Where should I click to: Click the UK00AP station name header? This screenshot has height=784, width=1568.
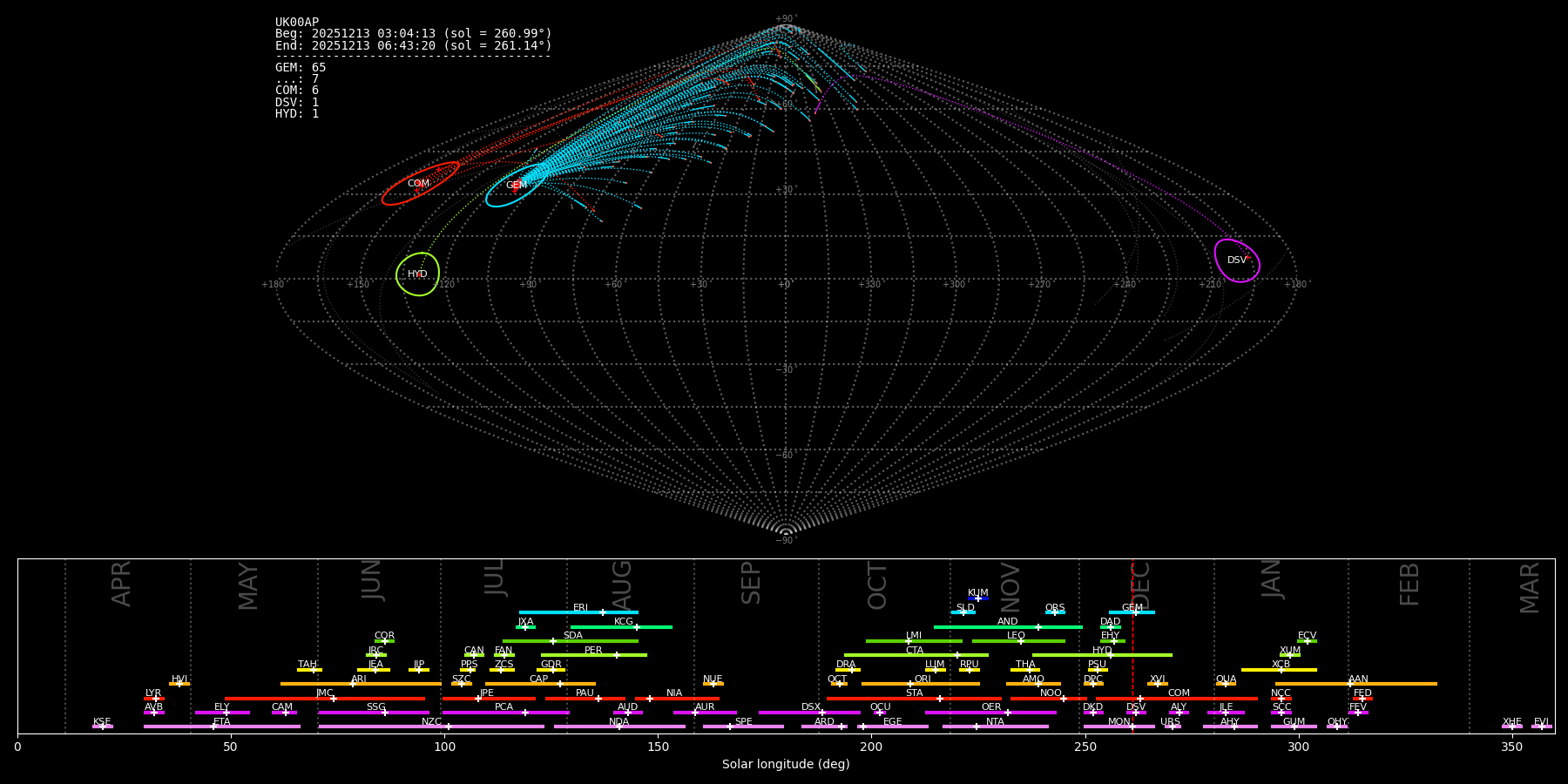(297, 22)
